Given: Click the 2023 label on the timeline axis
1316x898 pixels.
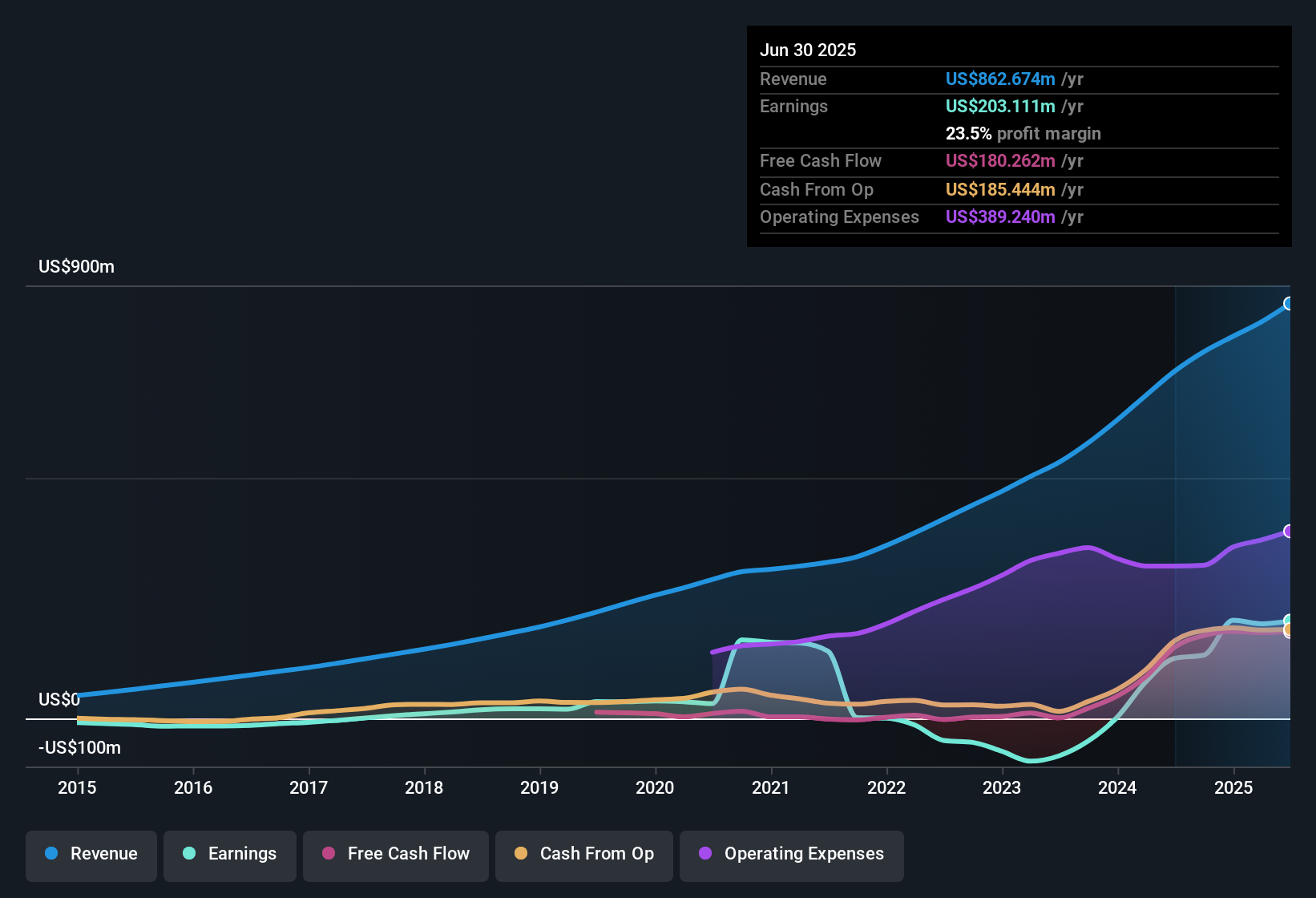Looking at the screenshot, I should coord(1001,788).
